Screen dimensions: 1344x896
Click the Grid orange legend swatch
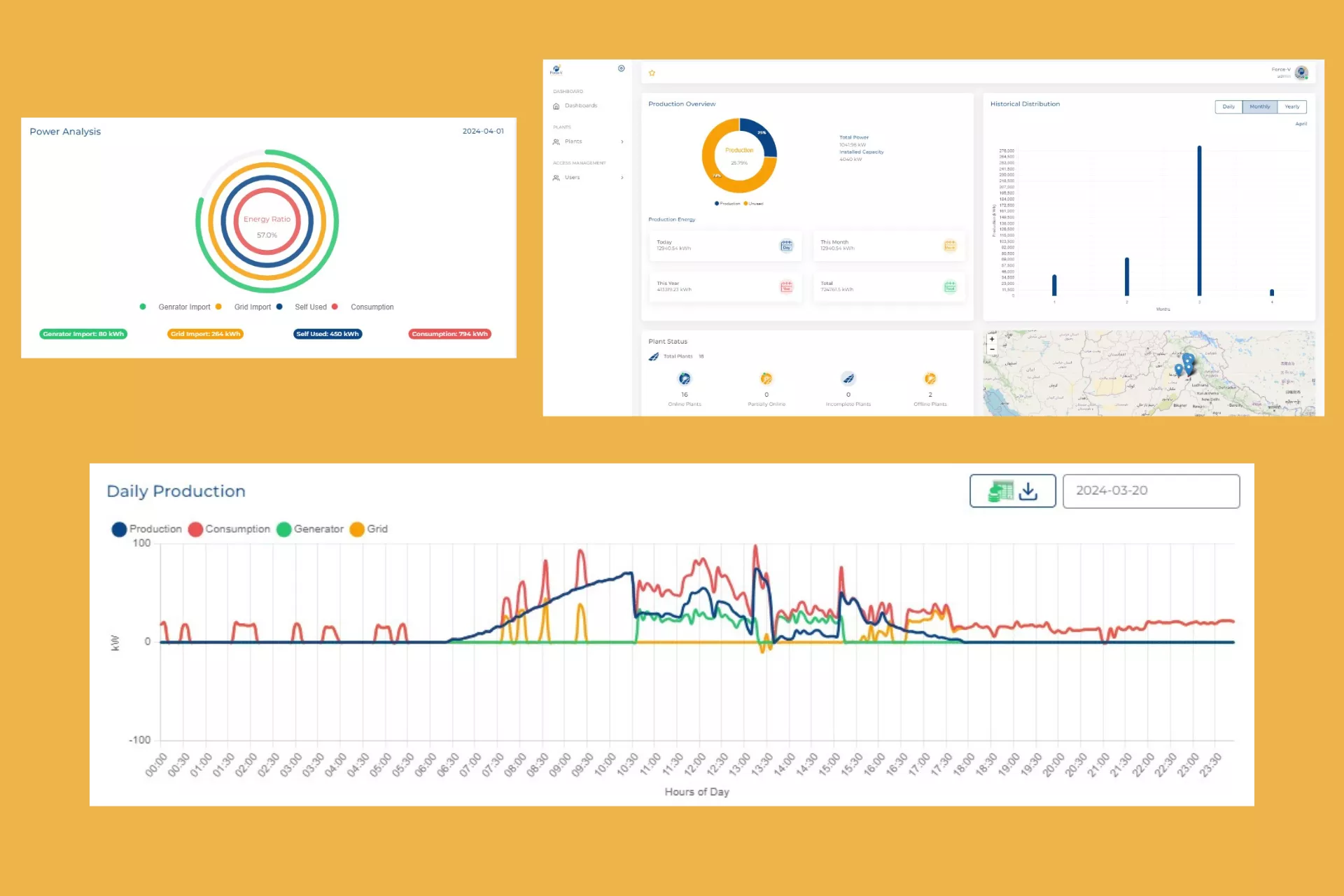pos(357,529)
